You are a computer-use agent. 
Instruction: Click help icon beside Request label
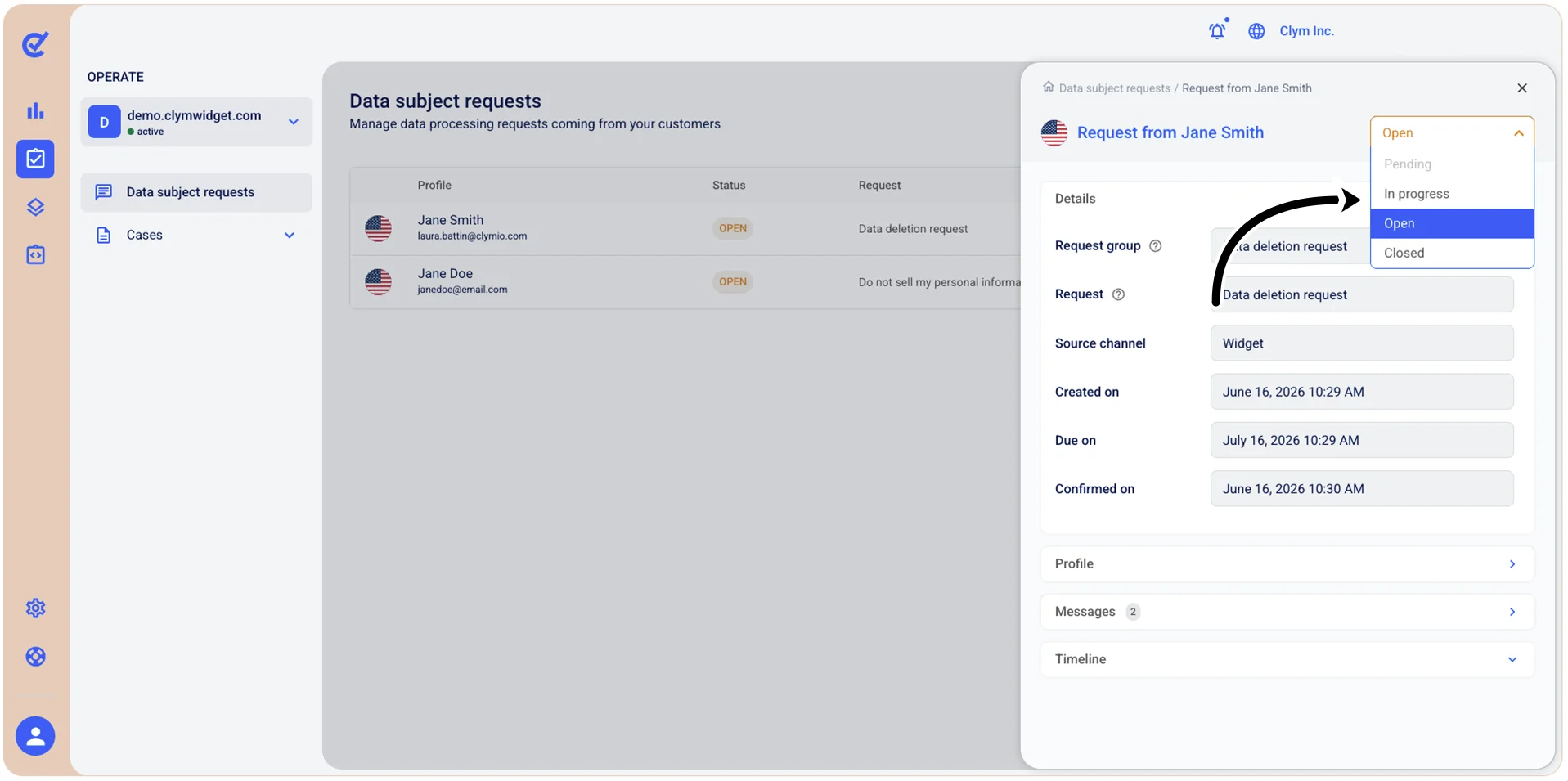[x=1118, y=294]
